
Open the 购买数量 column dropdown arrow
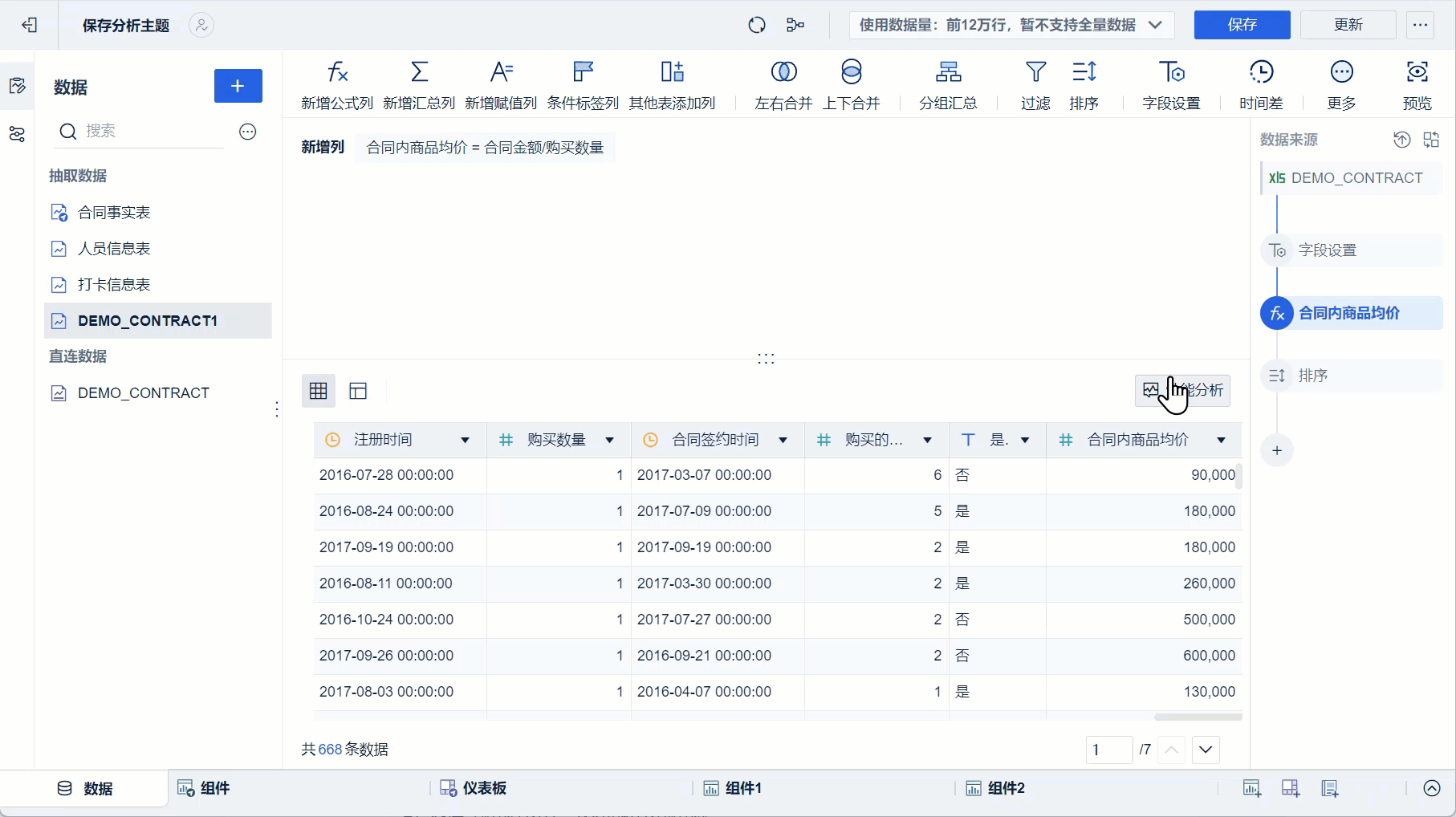click(x=609, y=440)
